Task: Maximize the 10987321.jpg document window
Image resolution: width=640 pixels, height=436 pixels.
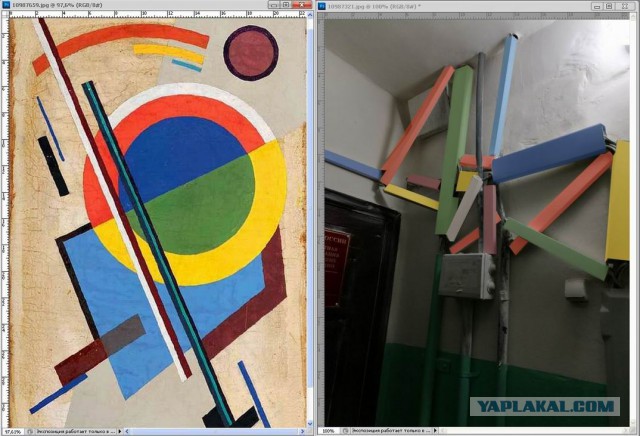Action: 609,6
